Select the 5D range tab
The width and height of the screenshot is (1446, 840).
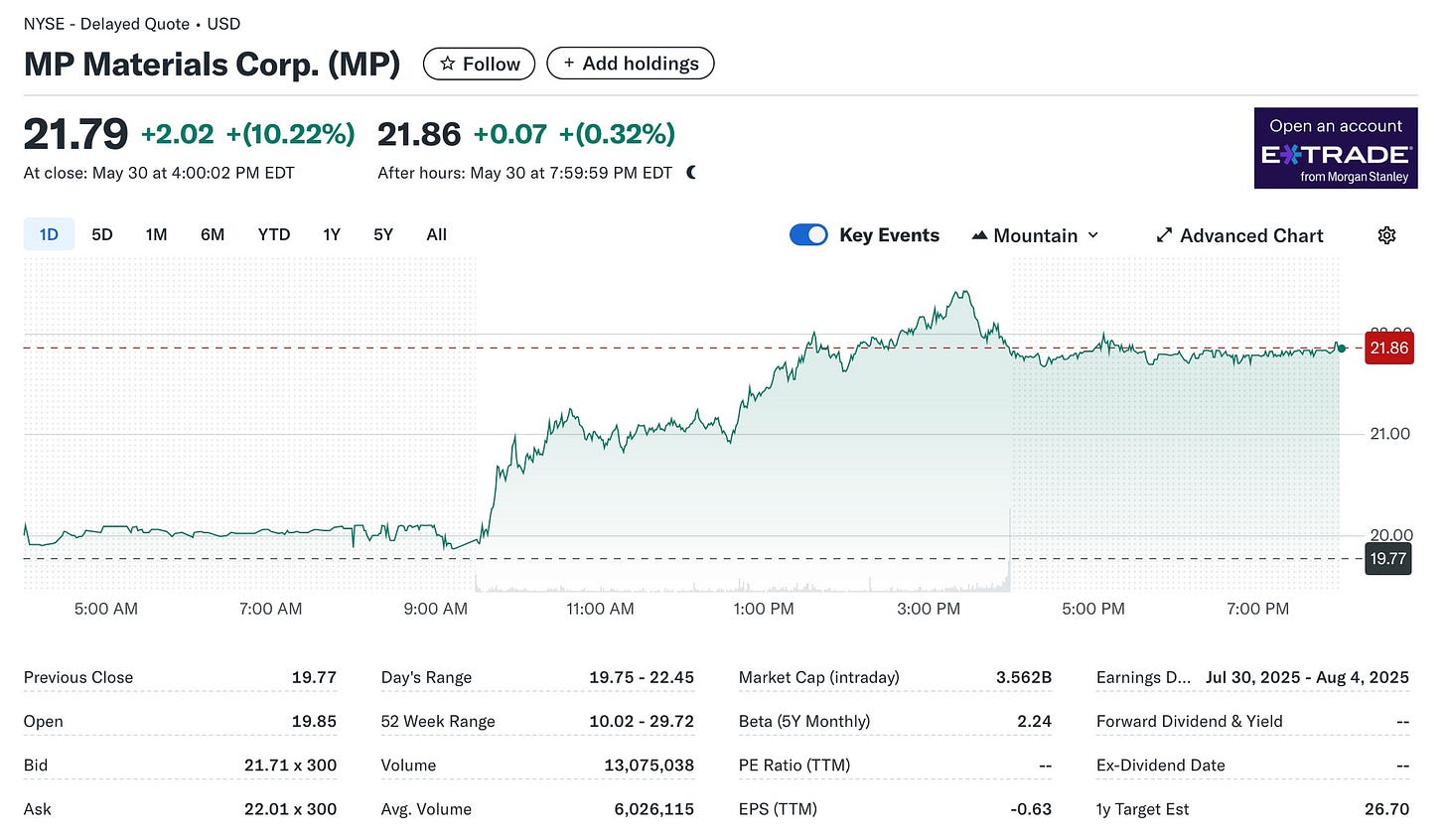click(x=102, y=234)
